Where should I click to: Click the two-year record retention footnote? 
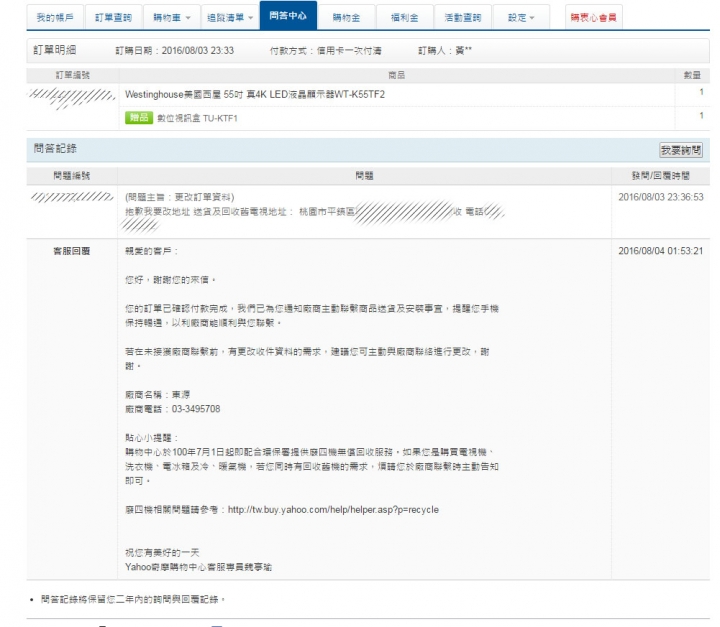coord(133,599)
